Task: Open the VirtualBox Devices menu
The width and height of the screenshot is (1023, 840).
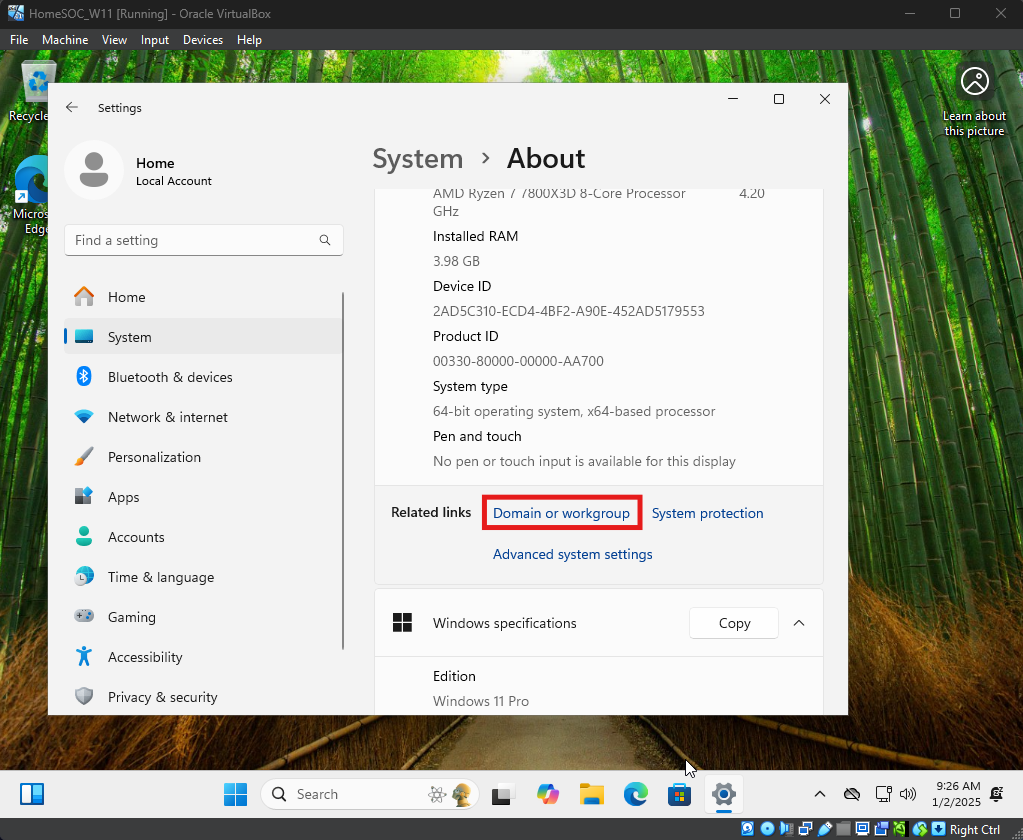Action: pos(203,40)
